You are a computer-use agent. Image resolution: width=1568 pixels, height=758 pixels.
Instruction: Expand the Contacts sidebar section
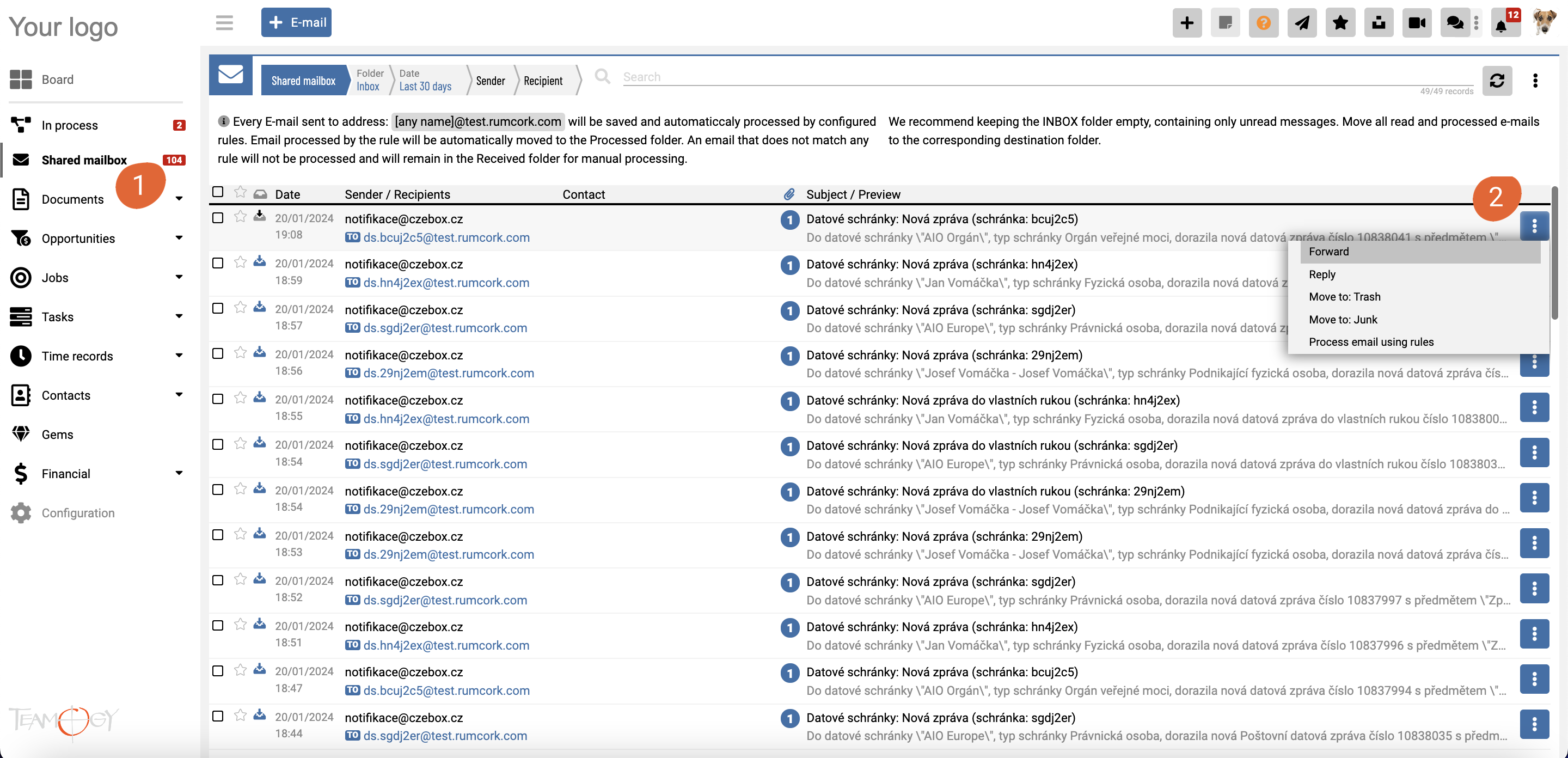click(x=179, y=395)
